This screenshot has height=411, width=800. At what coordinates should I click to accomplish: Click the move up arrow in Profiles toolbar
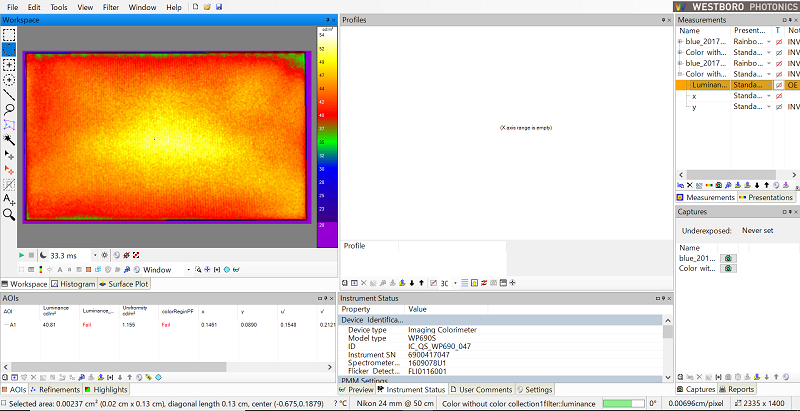click(421, 283)
